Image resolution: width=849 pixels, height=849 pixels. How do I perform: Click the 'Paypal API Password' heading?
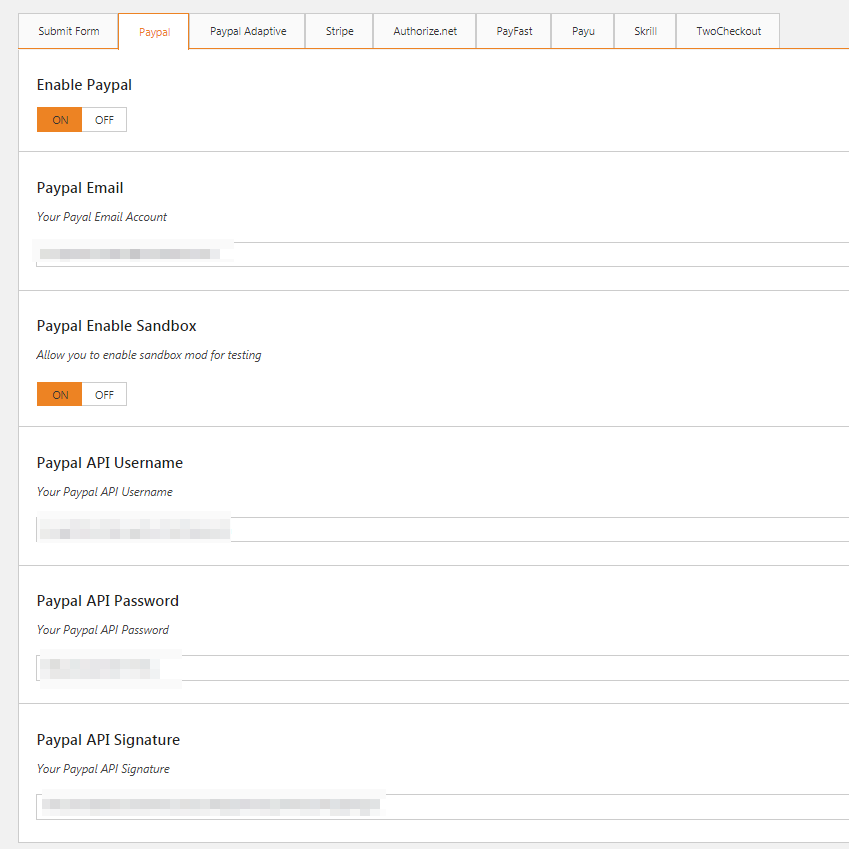(108, 601)
